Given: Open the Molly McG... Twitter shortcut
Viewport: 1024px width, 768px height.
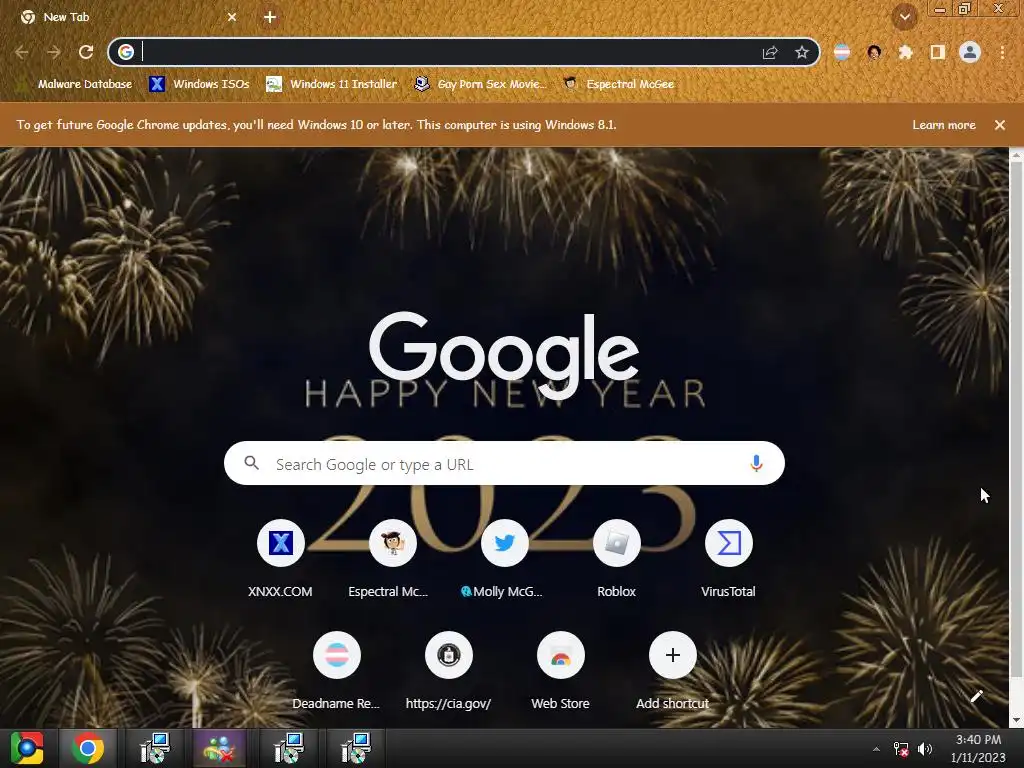Looking at the screenshot, I should [x=504, y=559].
